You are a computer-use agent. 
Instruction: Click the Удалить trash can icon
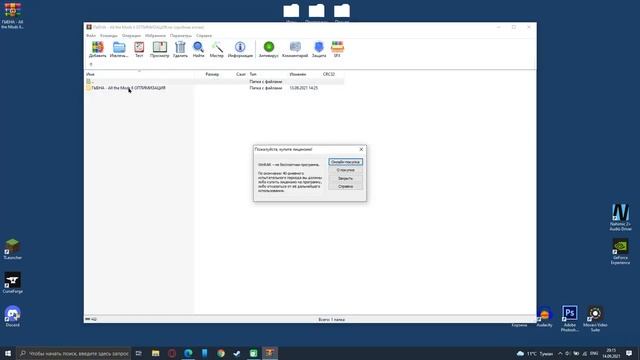pos(180,49)
